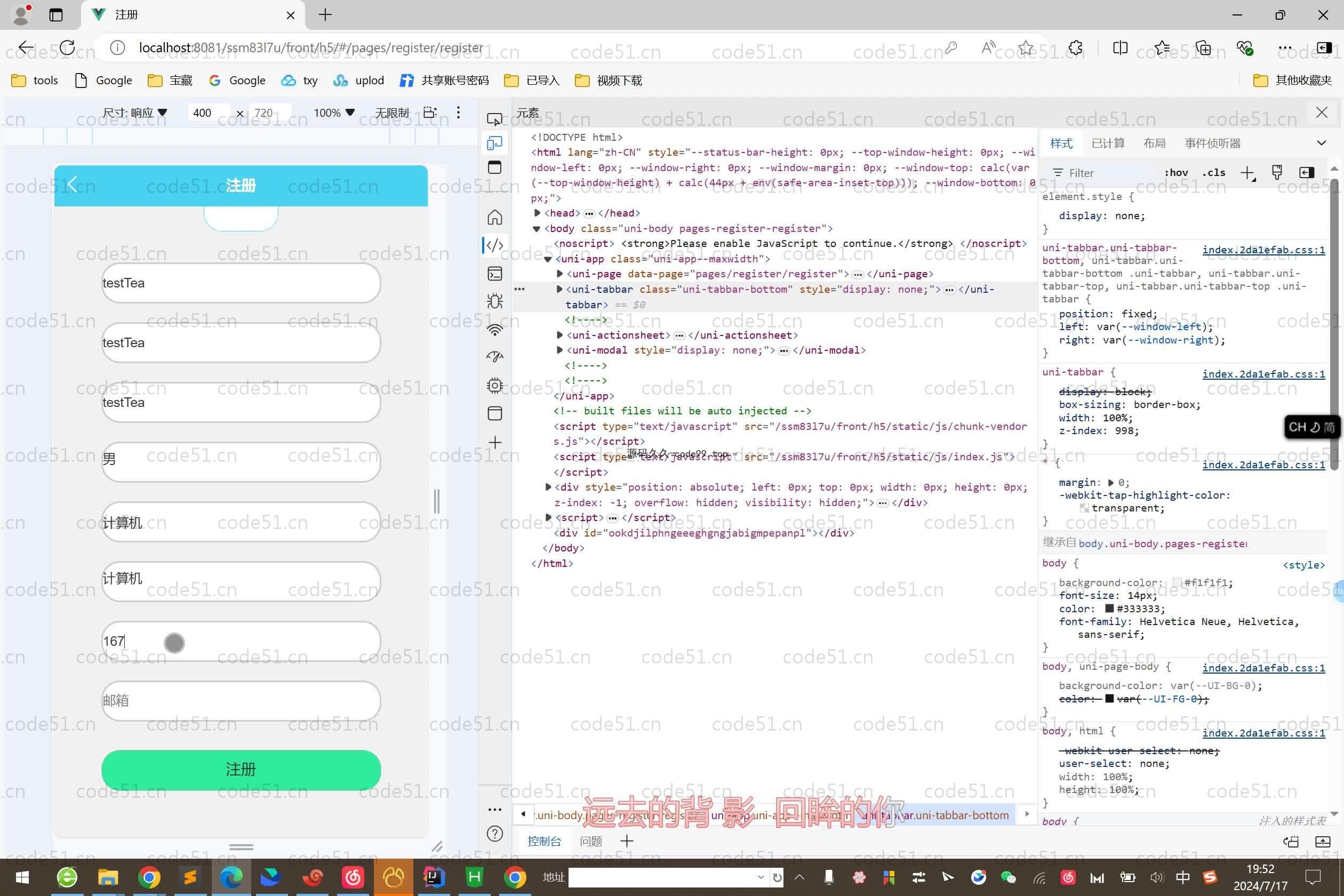Click the inspect element picker icon
The height and width of the screenshot is (896, 1344).
(494, 119)
